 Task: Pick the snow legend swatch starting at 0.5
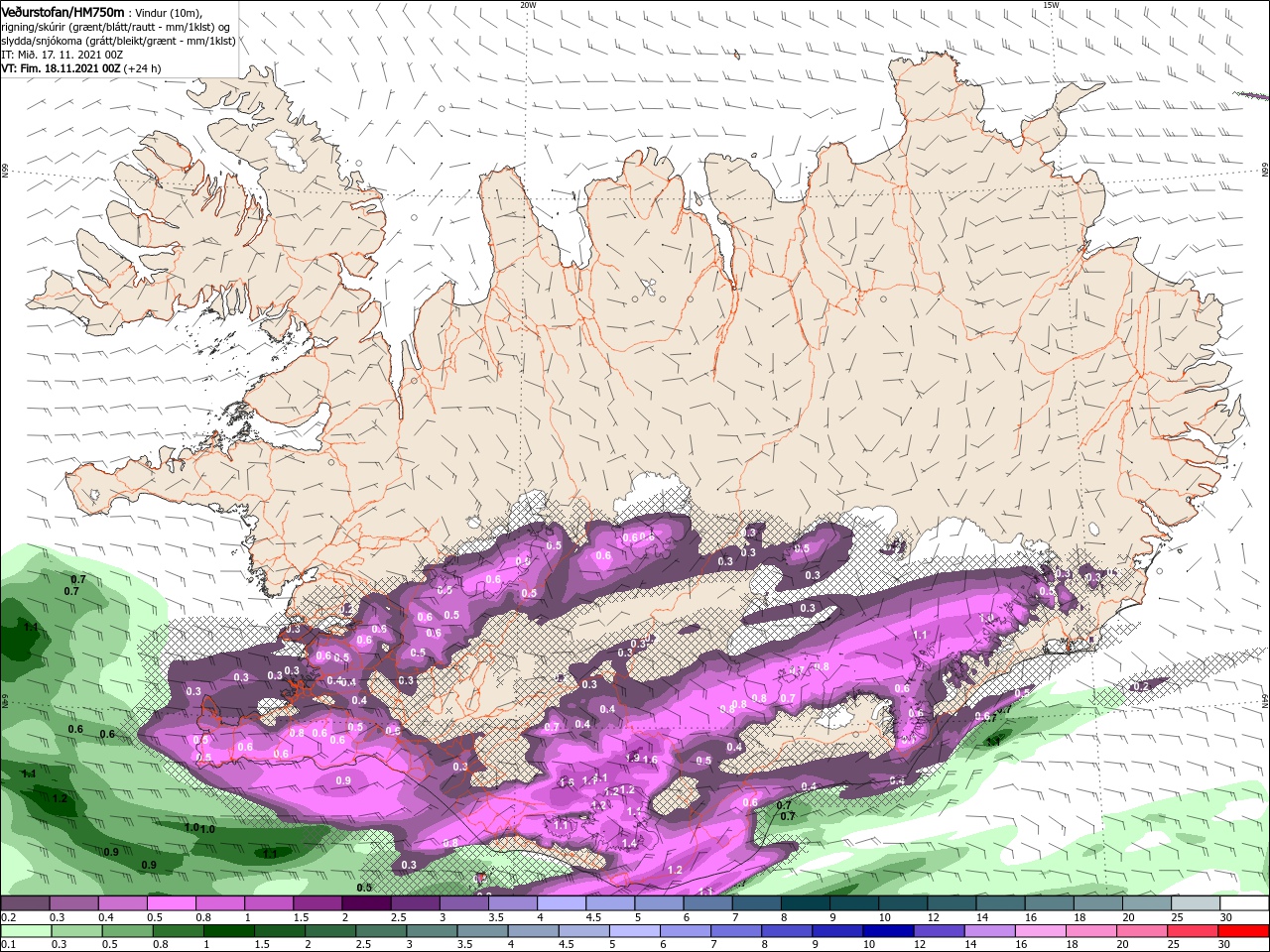(x=171, y=903)
